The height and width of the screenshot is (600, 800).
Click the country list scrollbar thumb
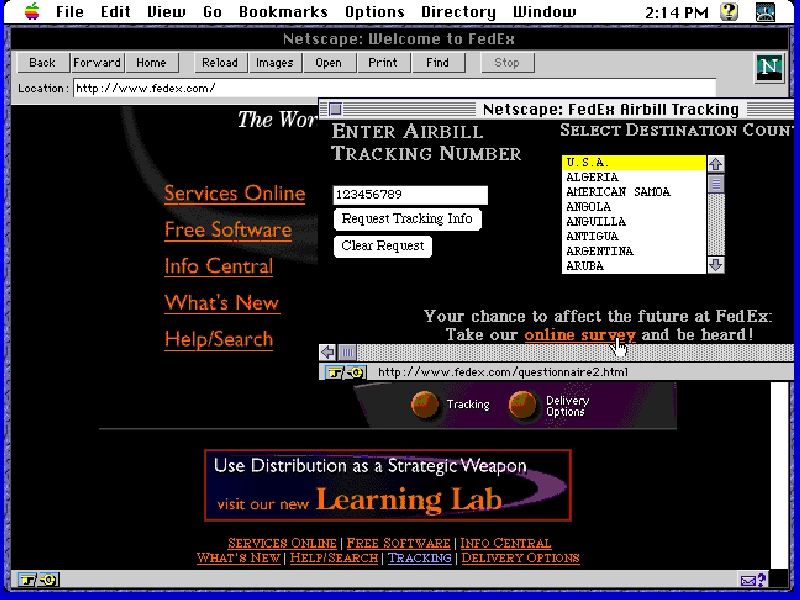[x=716, y=184]
